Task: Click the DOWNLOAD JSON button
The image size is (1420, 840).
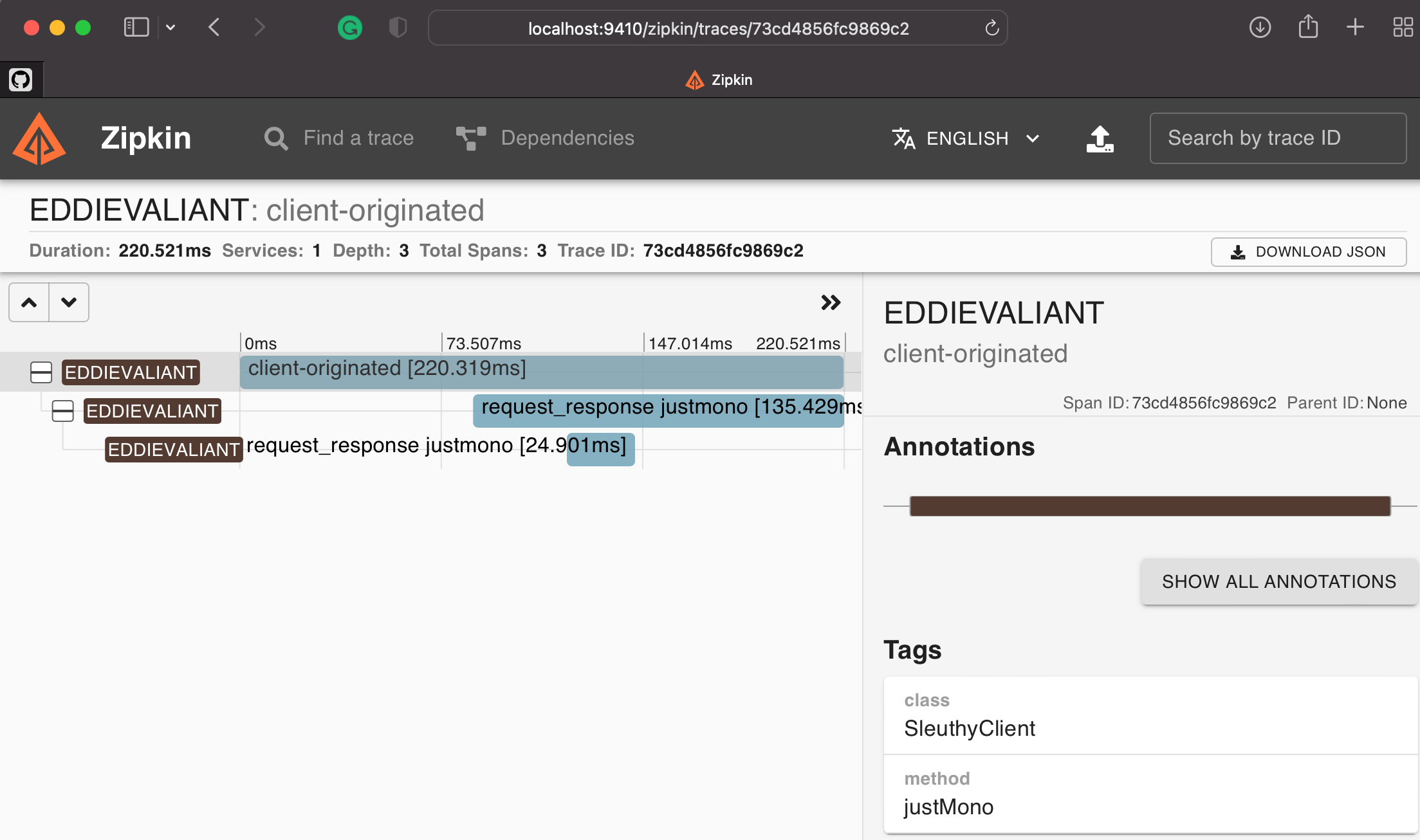Action: 1308,252
